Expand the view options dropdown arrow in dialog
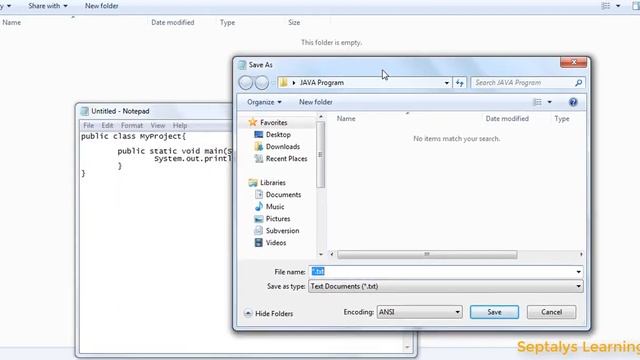 [549, 102]
